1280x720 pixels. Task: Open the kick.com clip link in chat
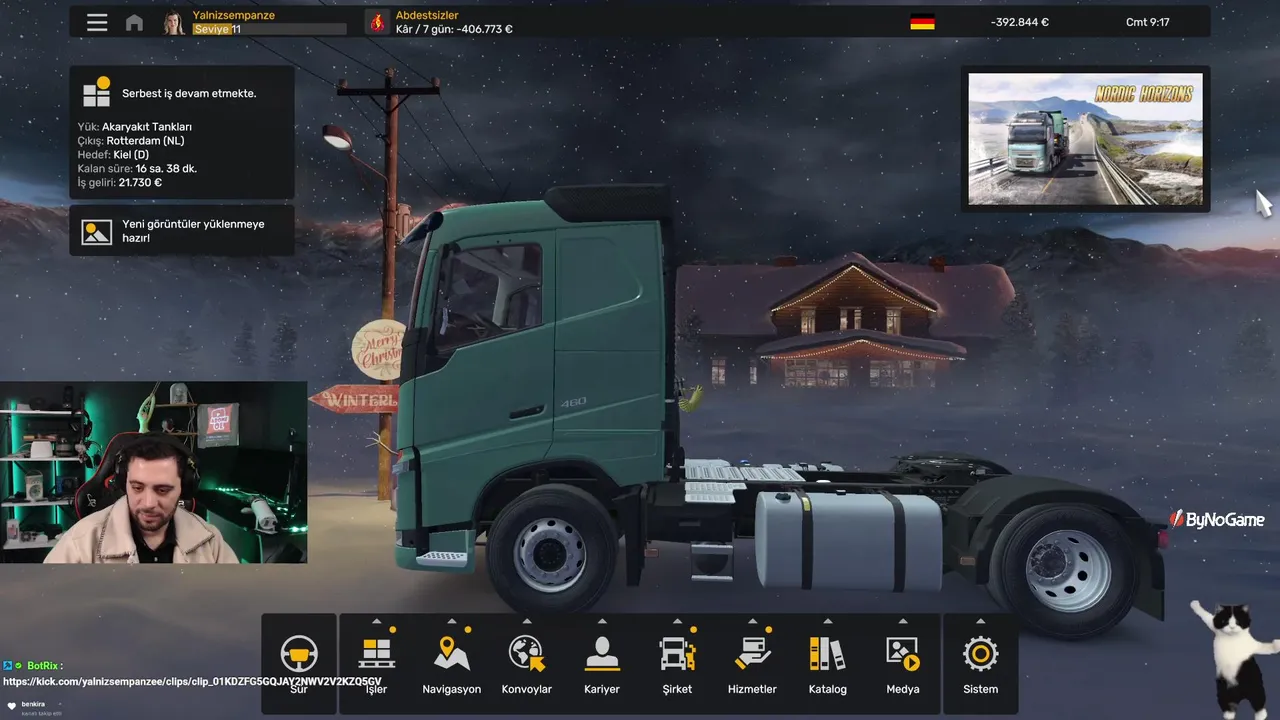(x=192, y=681)
